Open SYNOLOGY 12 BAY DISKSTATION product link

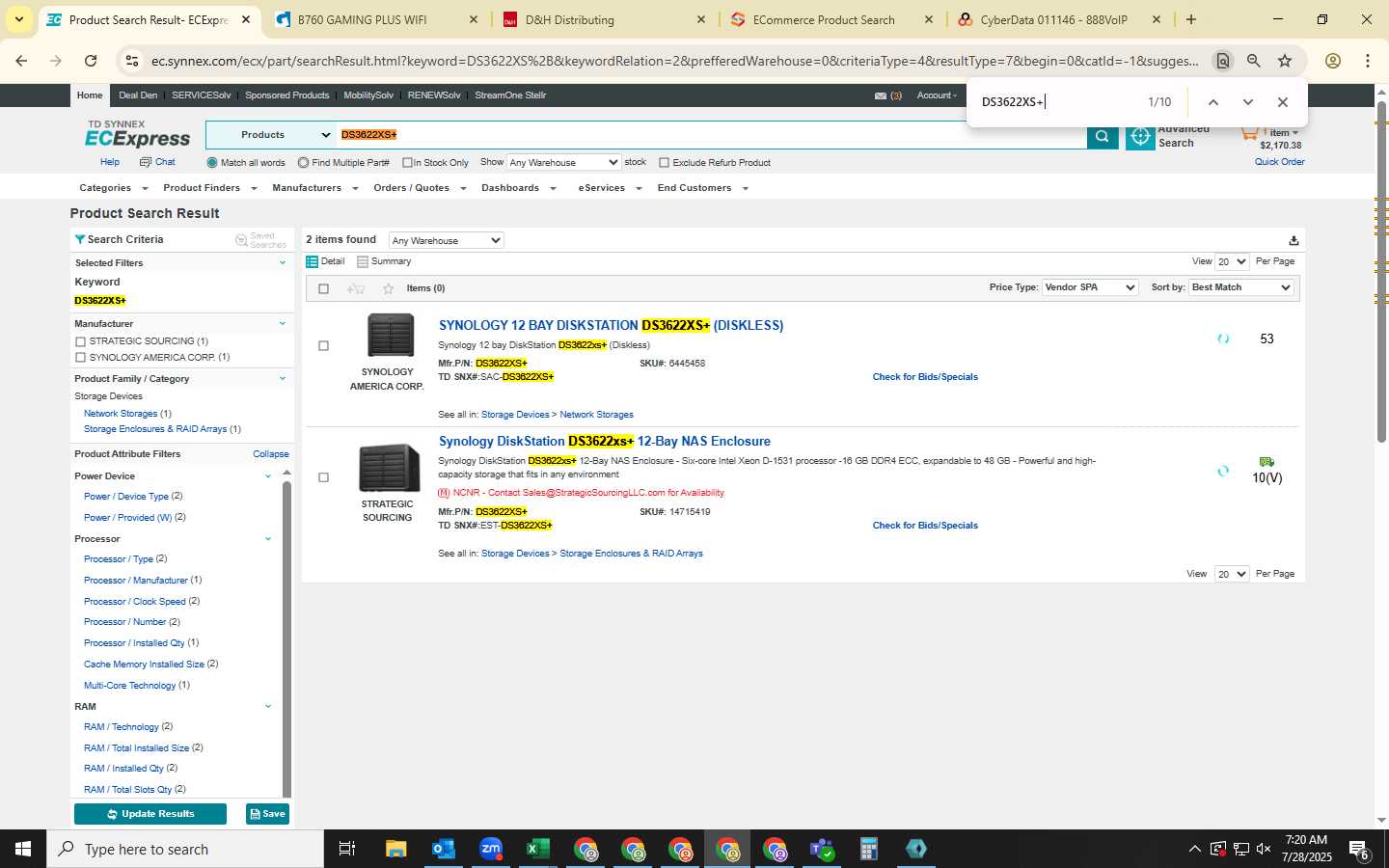click(x=611, y=326)
